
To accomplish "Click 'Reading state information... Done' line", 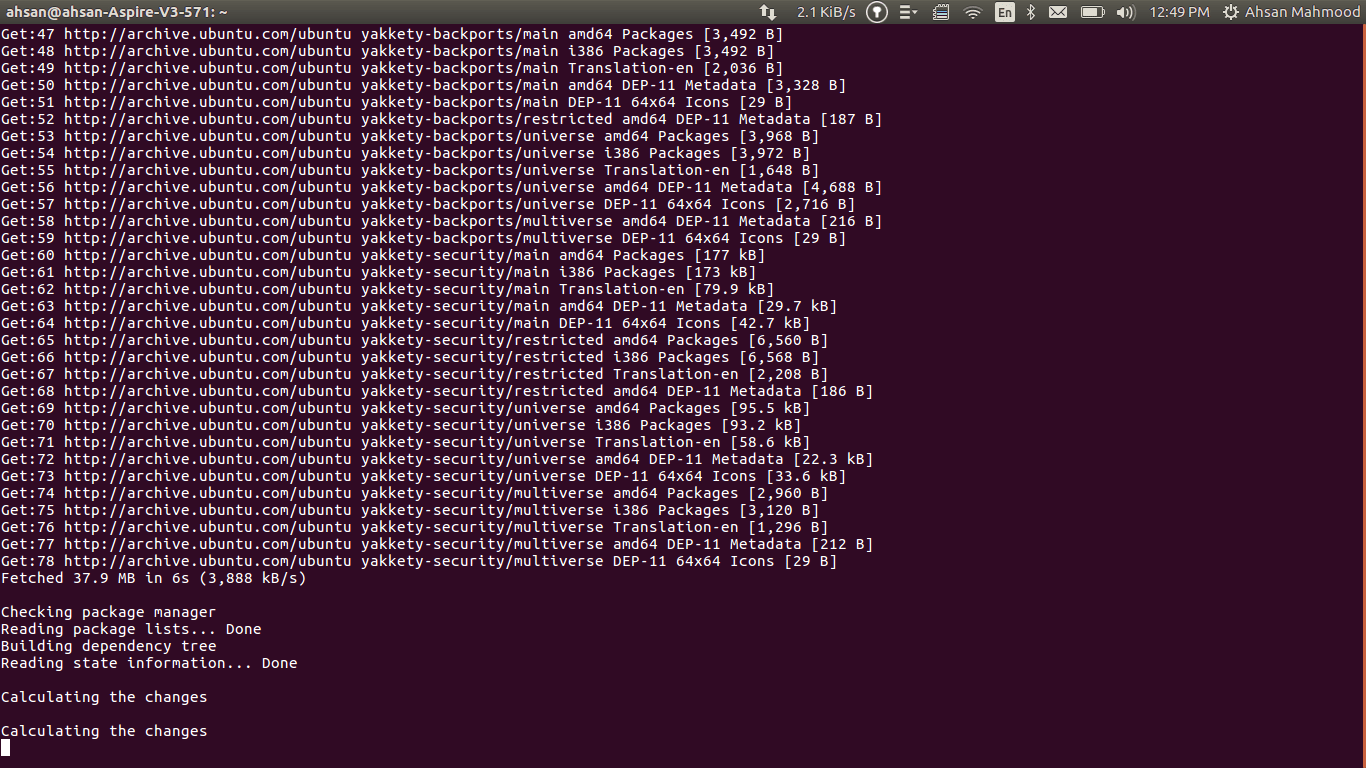I will click(x=149, y=663).
